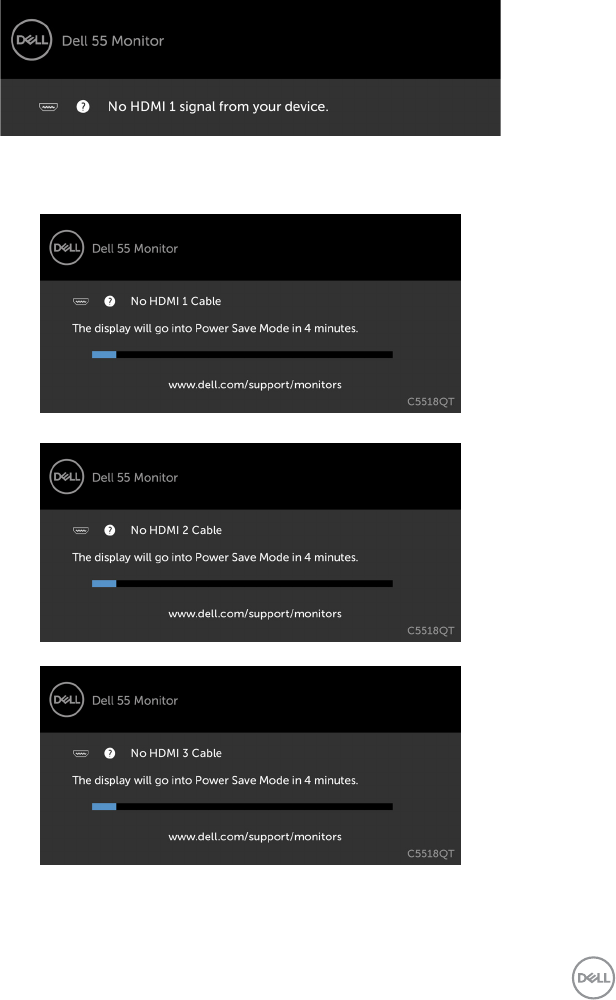Screen dimensions: 616x1000
Task: Click the progress bar in HDMI 2 Cable dialog
Action: click(242, 584)
